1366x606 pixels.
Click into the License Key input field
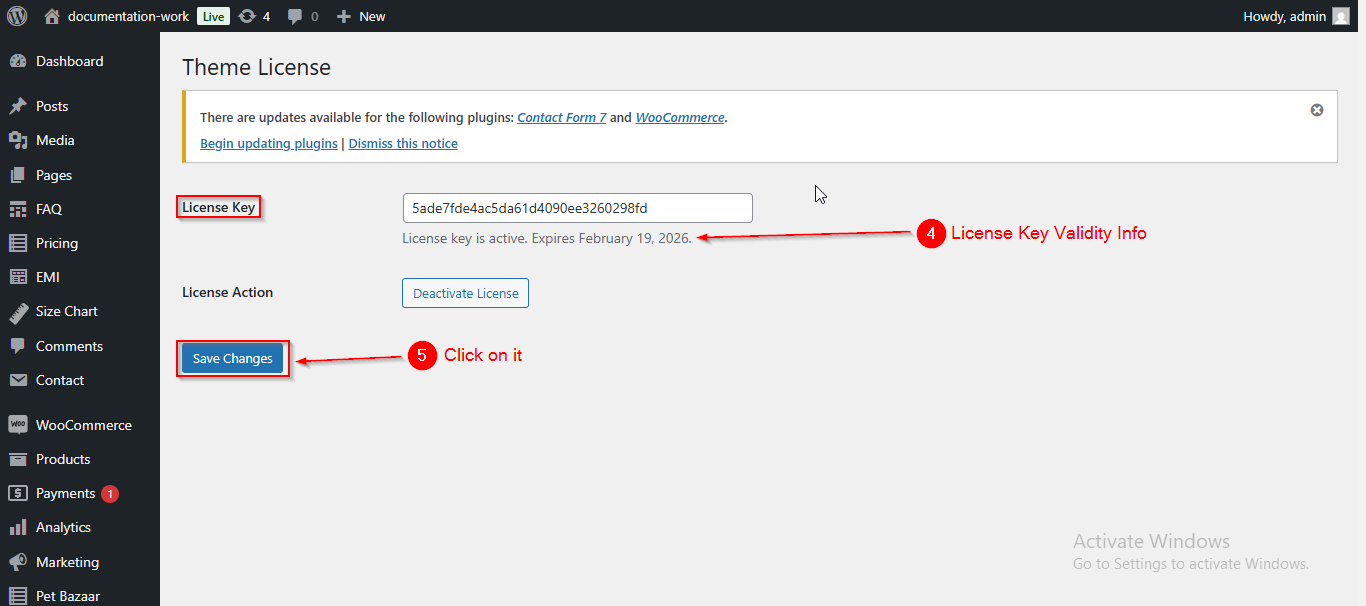pos(577,208)
